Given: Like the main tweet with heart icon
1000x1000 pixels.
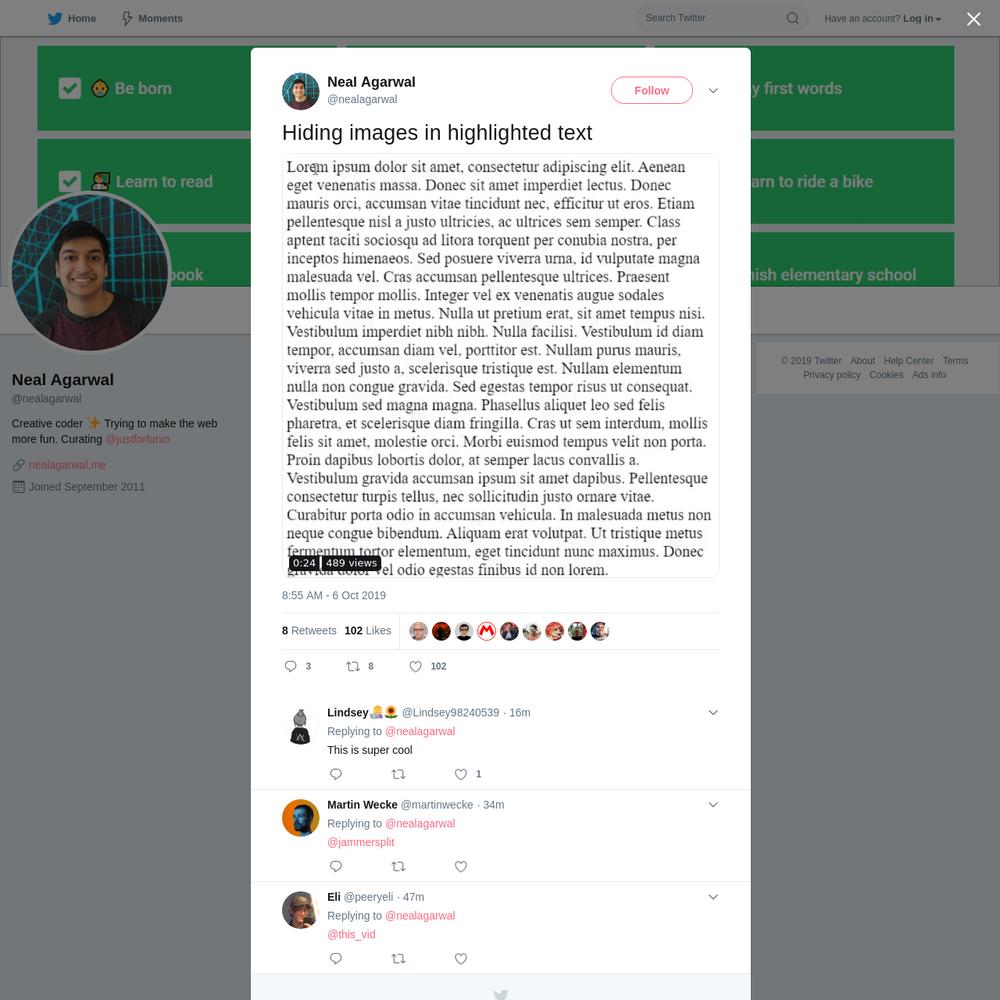Looking at the screenshot, I should [x=415, y=666].
